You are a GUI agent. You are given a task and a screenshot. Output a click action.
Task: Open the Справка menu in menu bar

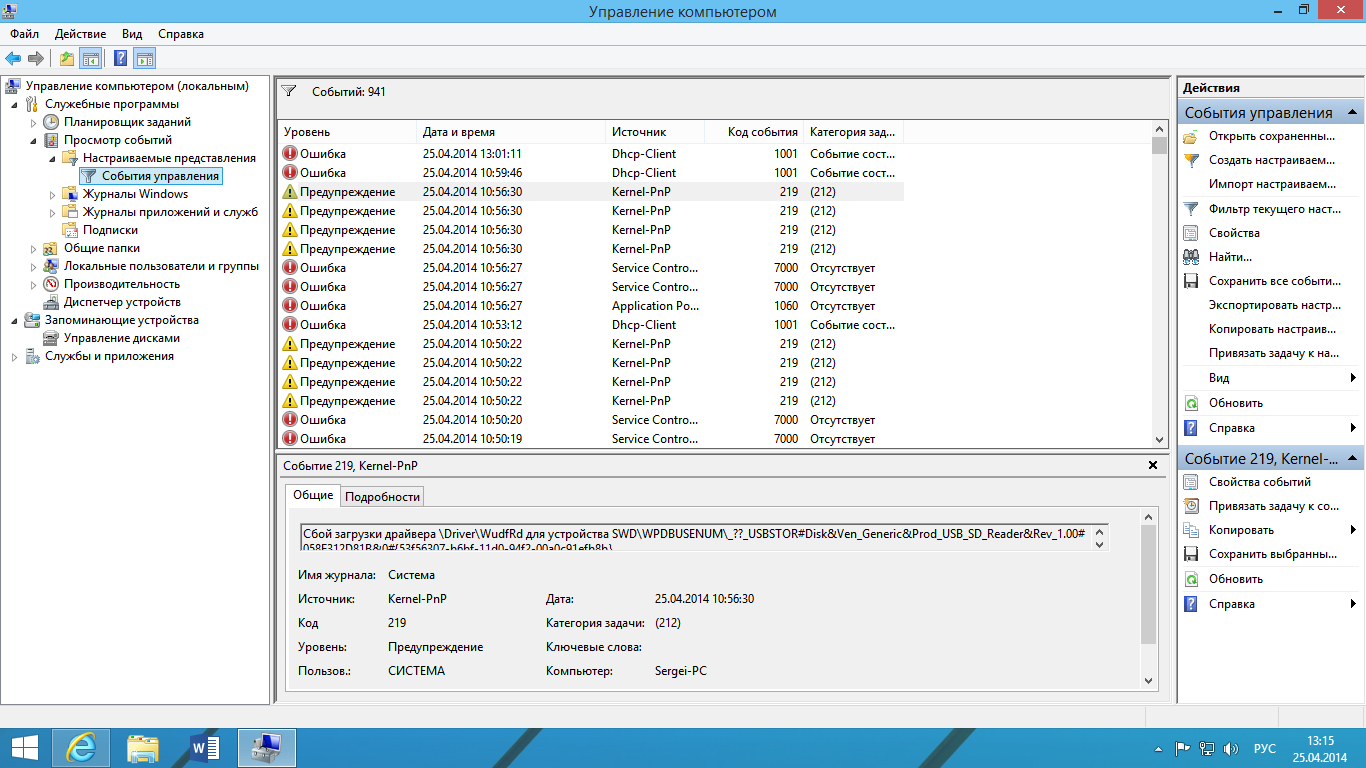point(181,34)
